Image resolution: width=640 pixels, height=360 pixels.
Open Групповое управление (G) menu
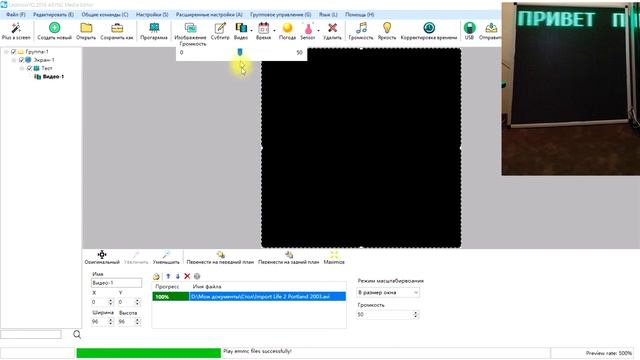pyautogui.click(x=280, y=14)
